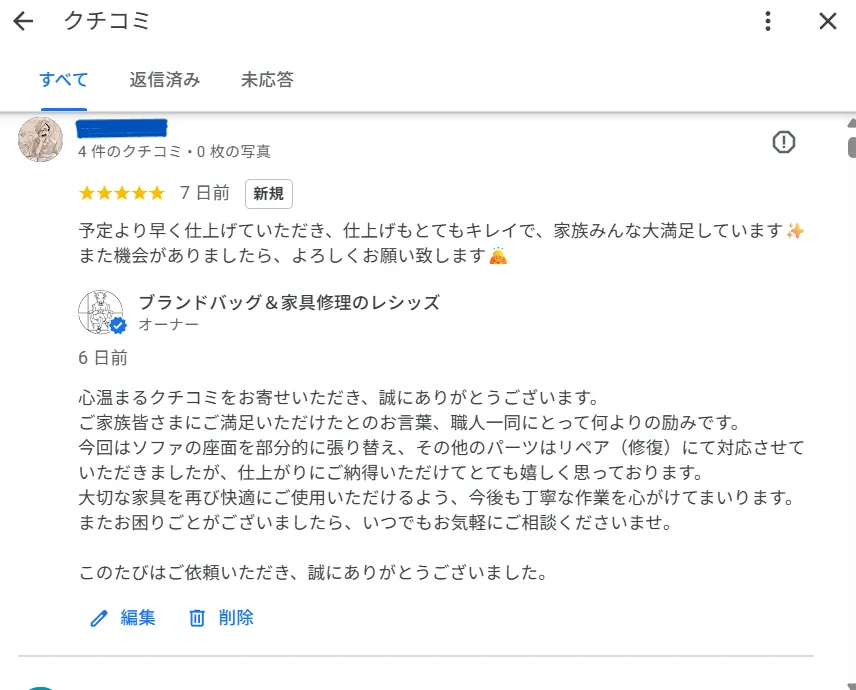Click the reviewer's profile avatar
Image resolution: width=856 pixels, height=690 pixels.
40,140
